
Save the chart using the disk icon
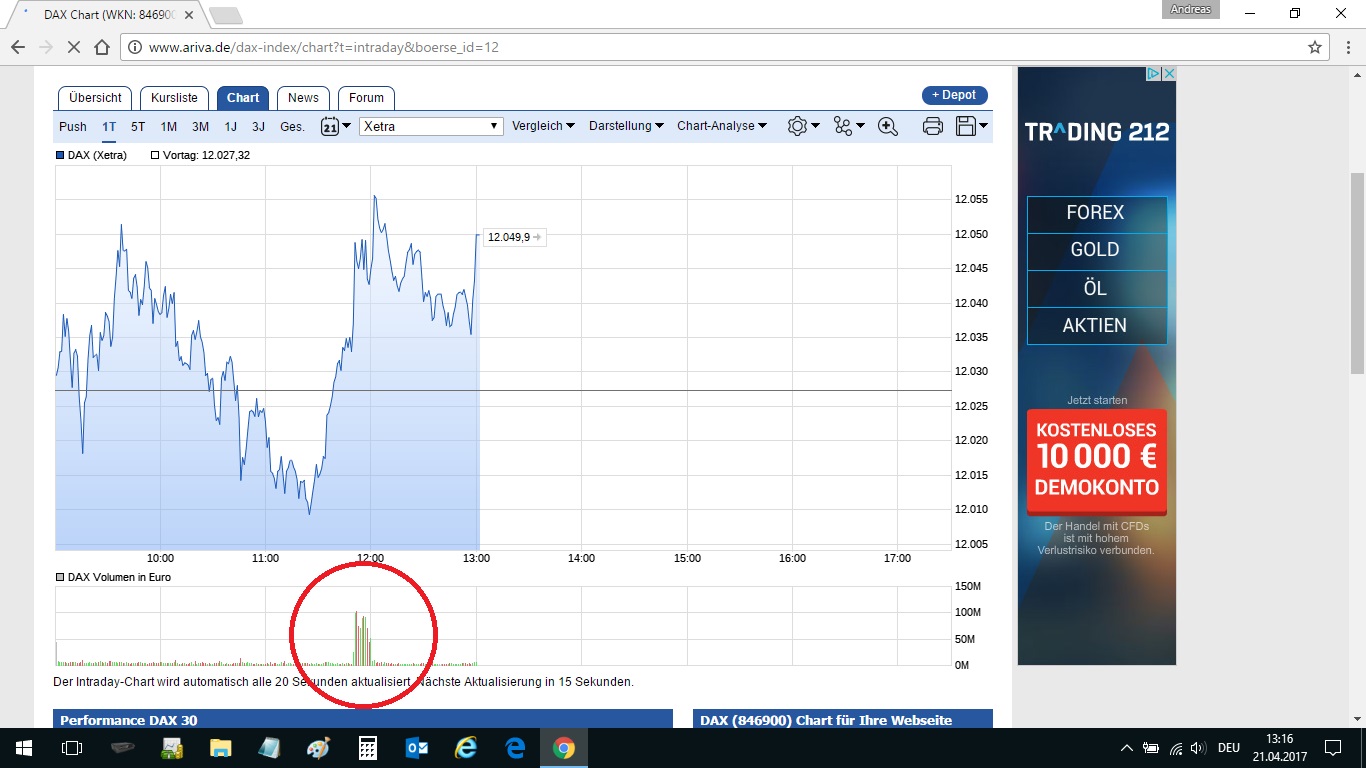tap(966, 126)
